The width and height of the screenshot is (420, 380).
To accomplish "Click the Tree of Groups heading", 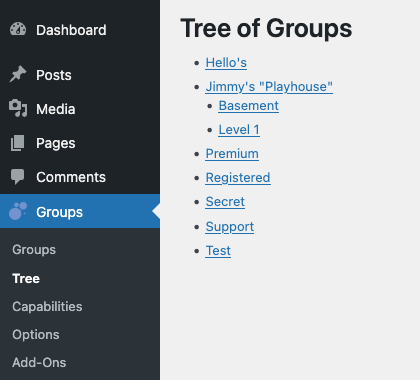I will [266, 29].
